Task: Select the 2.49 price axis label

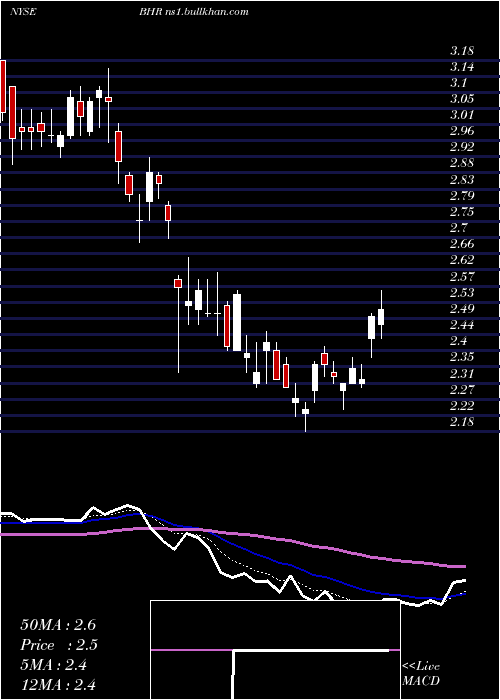Action: tap(462, 309)
